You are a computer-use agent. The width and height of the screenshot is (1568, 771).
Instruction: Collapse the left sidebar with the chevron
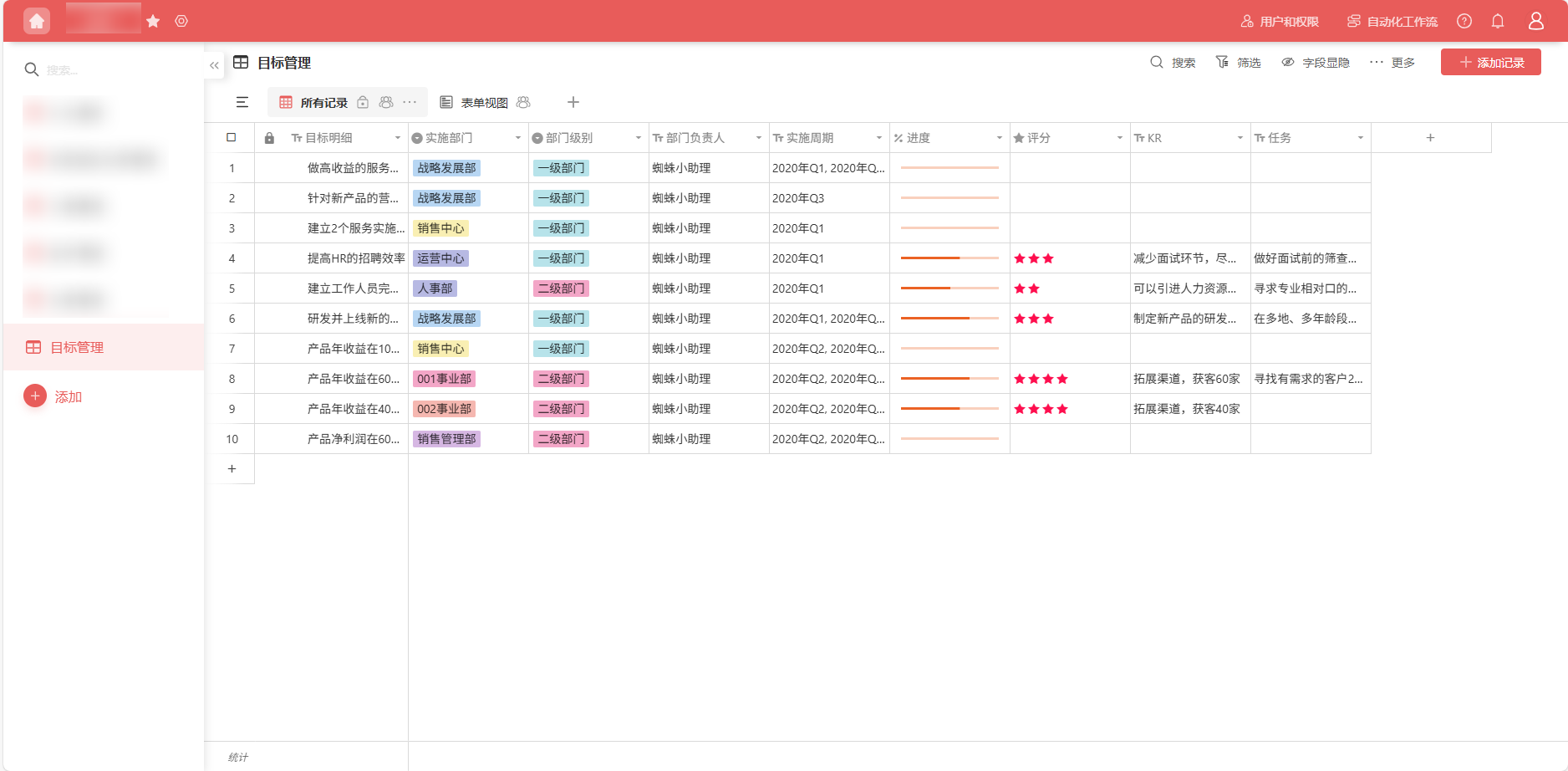(214, 64)
